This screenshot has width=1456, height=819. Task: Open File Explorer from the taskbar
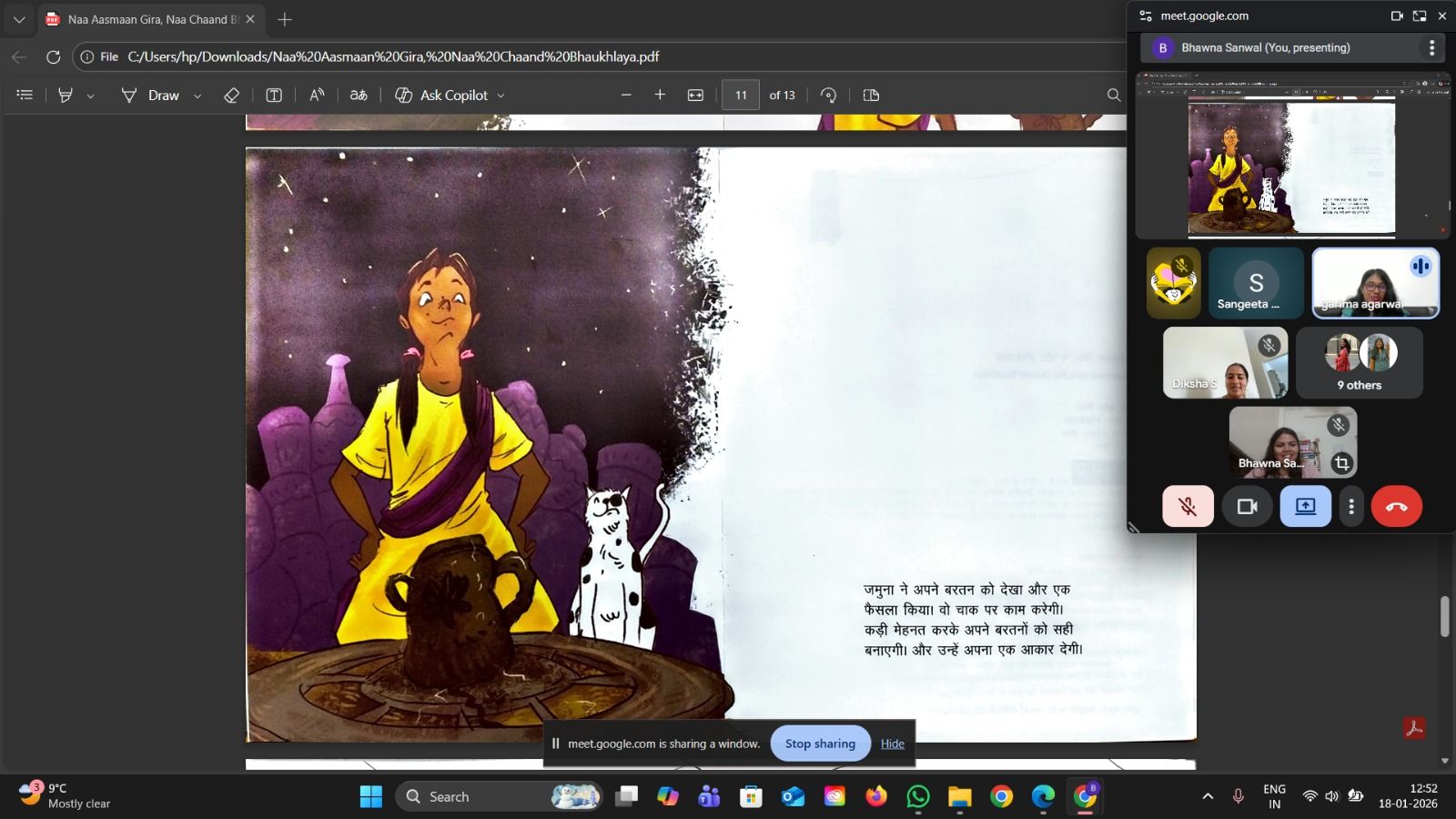coord(960,796)
